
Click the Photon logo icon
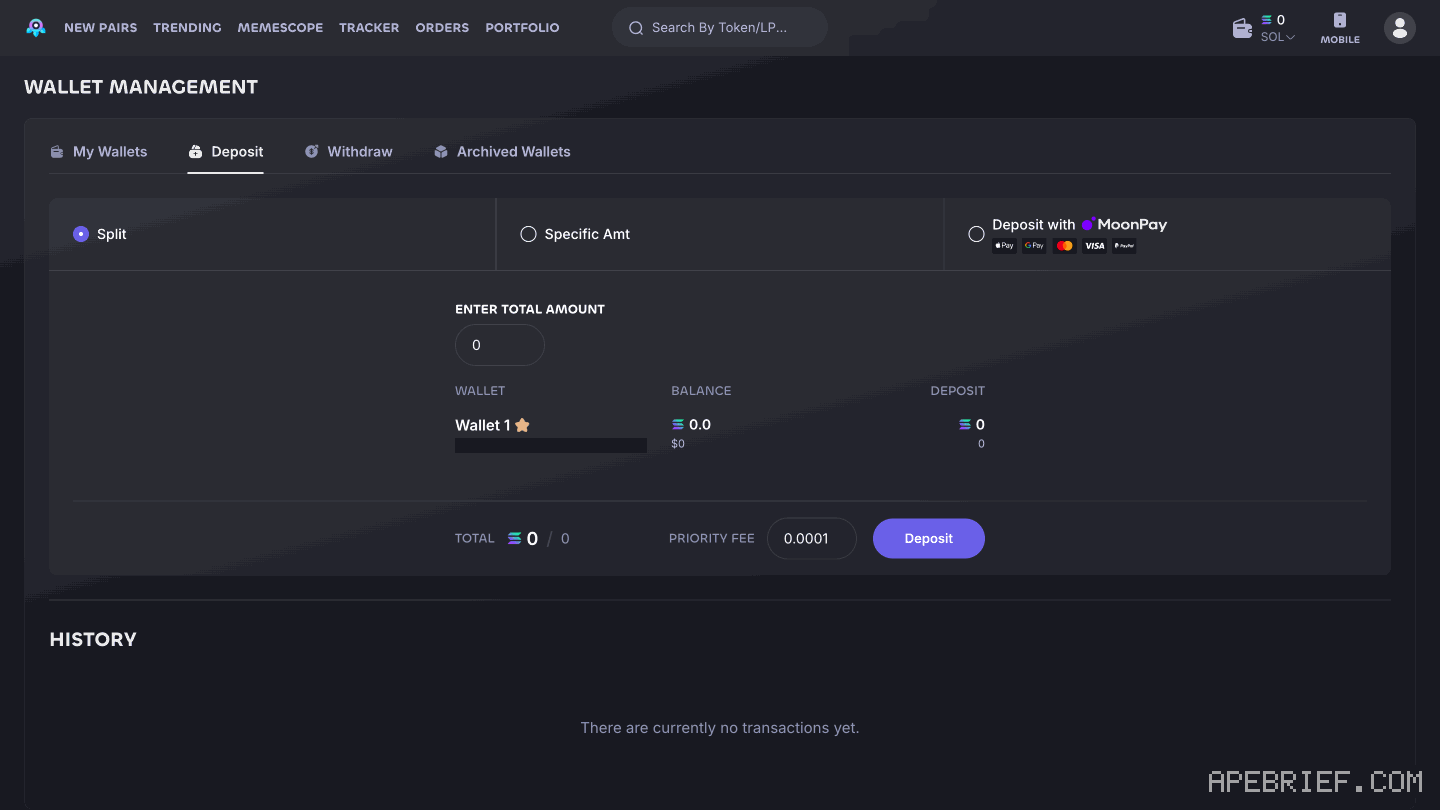[36, 27]
